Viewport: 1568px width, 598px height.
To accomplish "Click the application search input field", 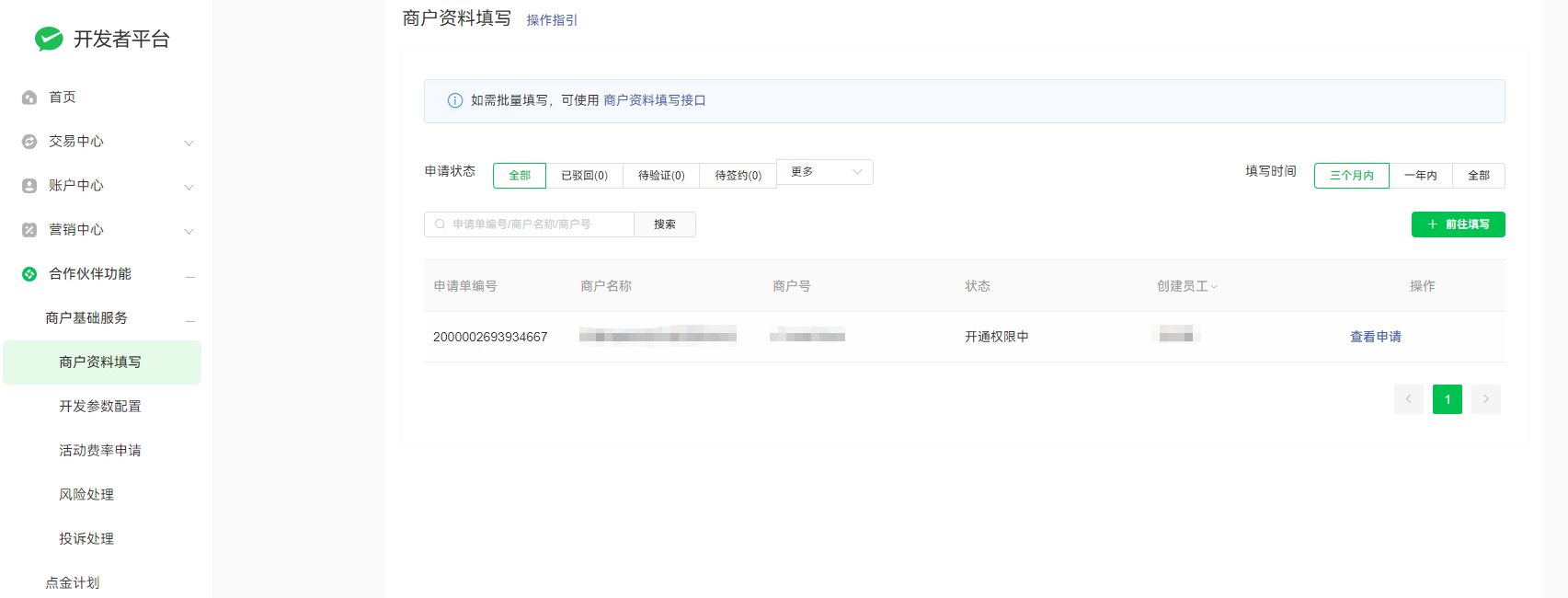I will coord(533,224).
